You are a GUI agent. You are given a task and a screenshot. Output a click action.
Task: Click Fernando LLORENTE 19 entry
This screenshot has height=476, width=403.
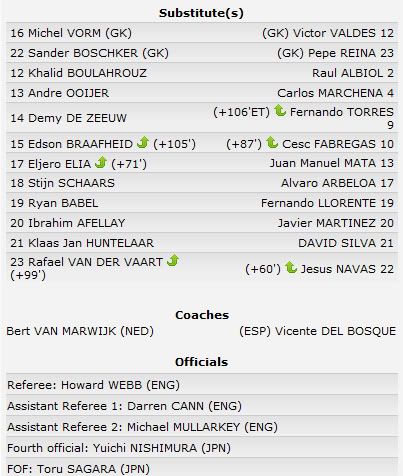(327, 203)
